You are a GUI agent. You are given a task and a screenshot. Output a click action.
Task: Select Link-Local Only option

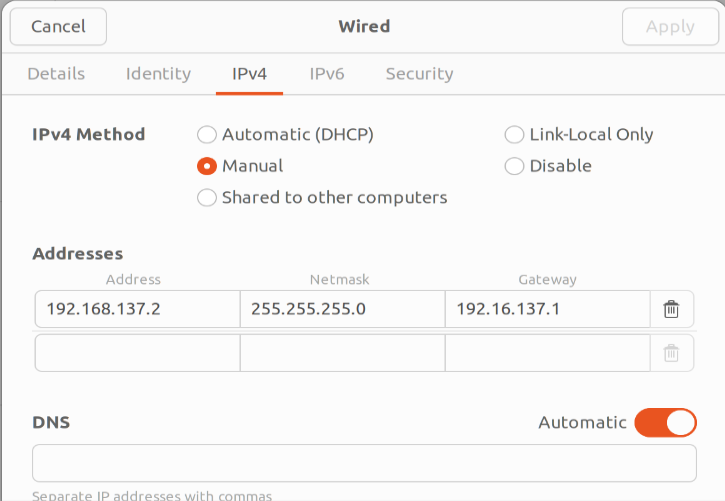[x=514, y=135]
